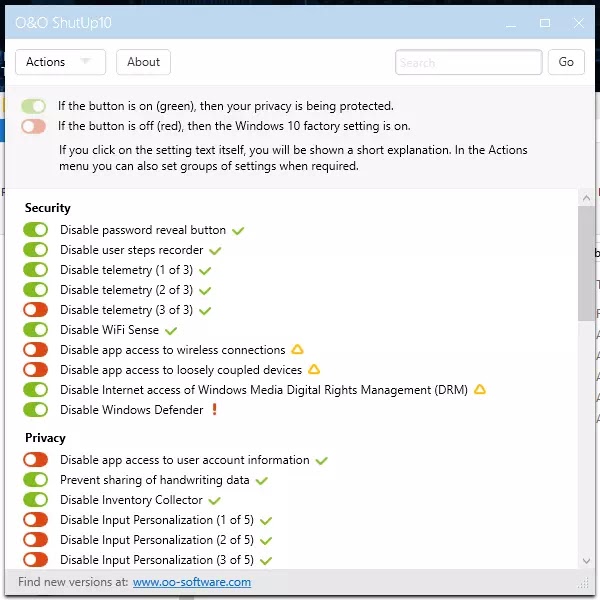Click green checkmark beside user steps recorder
The height and width of the screenshot is (600, 600).
[215, 251]
